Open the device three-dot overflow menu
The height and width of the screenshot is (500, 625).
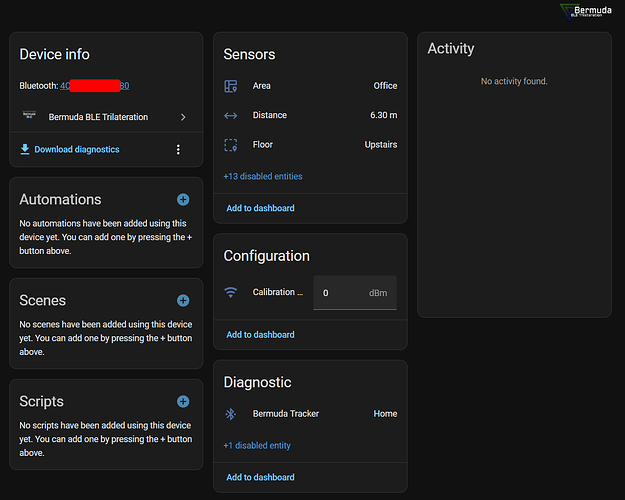pyautogui.click(x=178, y=150)
